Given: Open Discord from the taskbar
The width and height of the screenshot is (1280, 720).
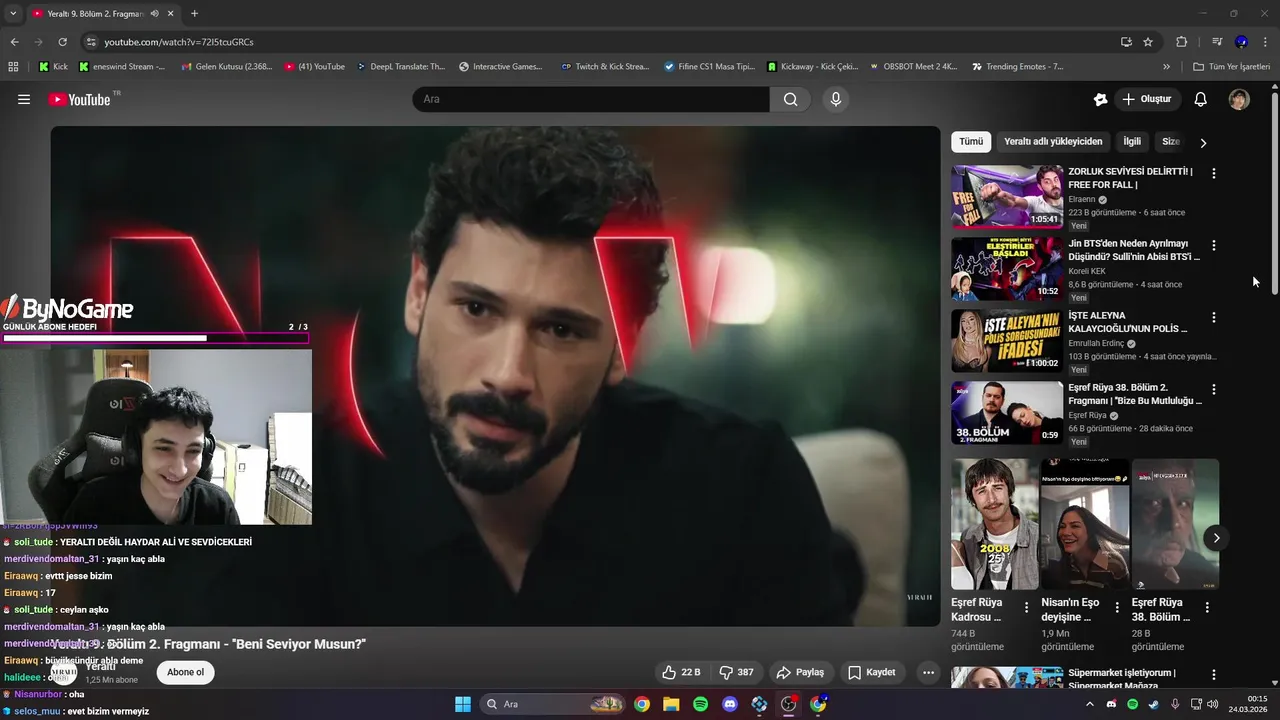Looking at the screenshot, I should (x=730, y=704).
